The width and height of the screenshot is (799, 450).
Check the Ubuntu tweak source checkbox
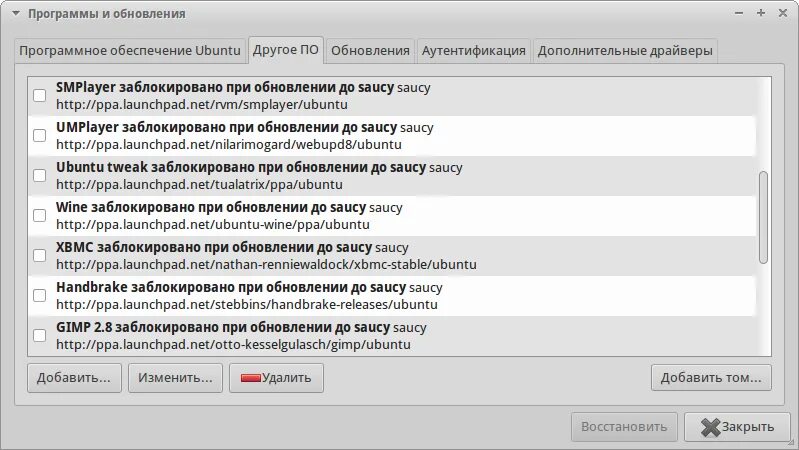click(x=40, y=175)
